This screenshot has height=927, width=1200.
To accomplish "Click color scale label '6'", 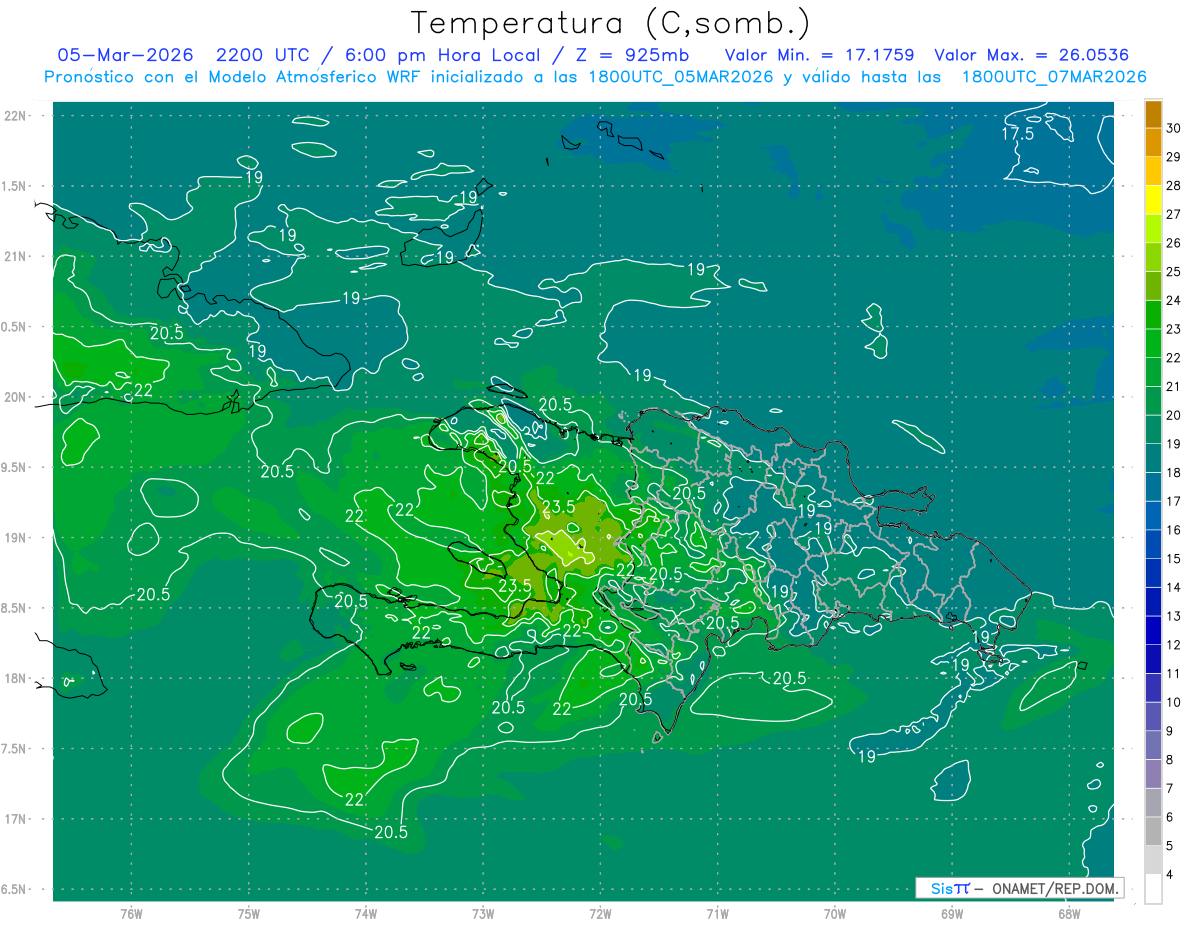I will (1171, 817).
